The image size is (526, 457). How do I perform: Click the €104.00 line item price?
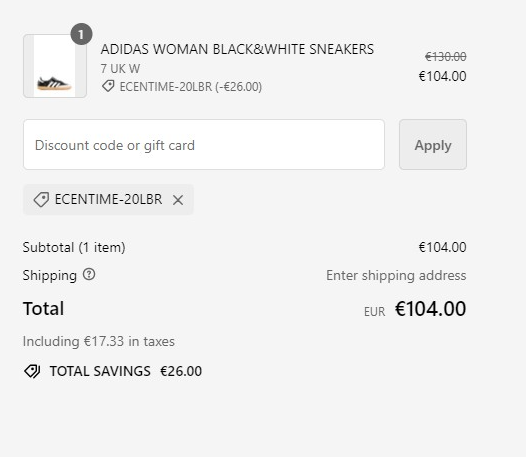[442, 77]
